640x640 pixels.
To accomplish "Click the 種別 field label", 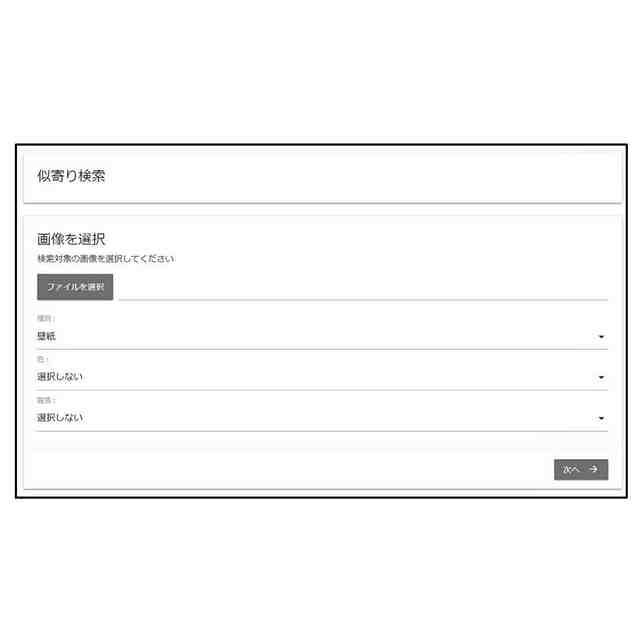I will (45, 318).
